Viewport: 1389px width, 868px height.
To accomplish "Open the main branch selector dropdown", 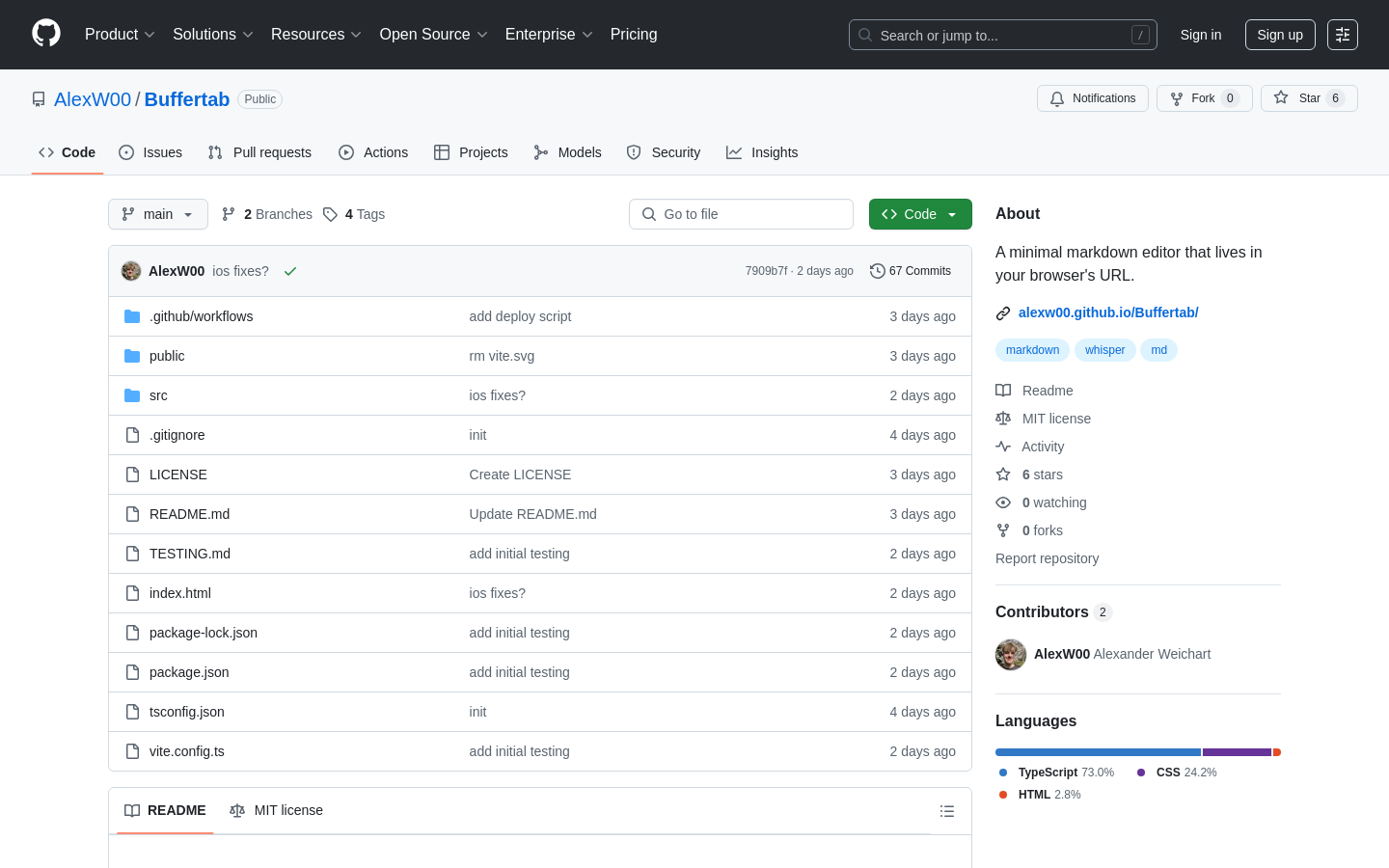I will [158, 214].
